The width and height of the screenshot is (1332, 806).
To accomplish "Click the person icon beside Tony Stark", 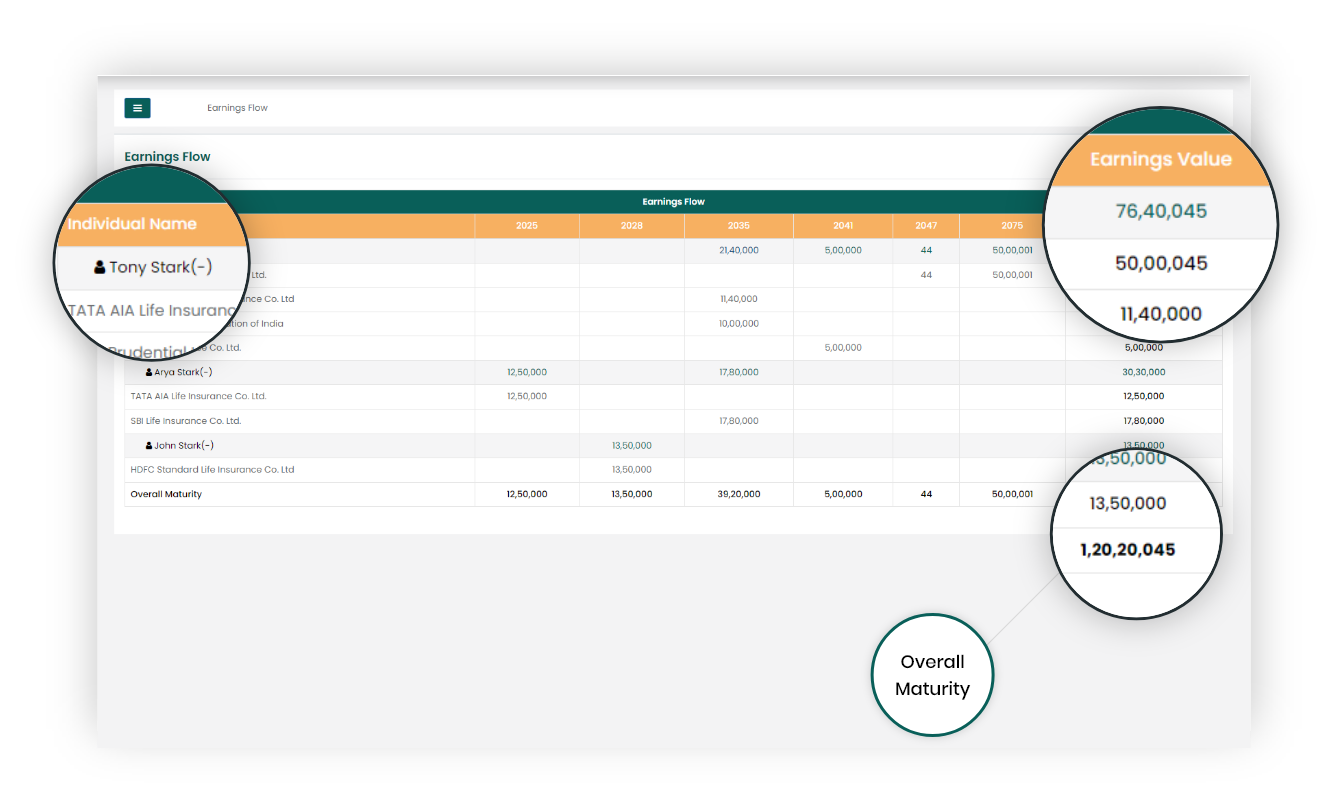I will 100,267.
